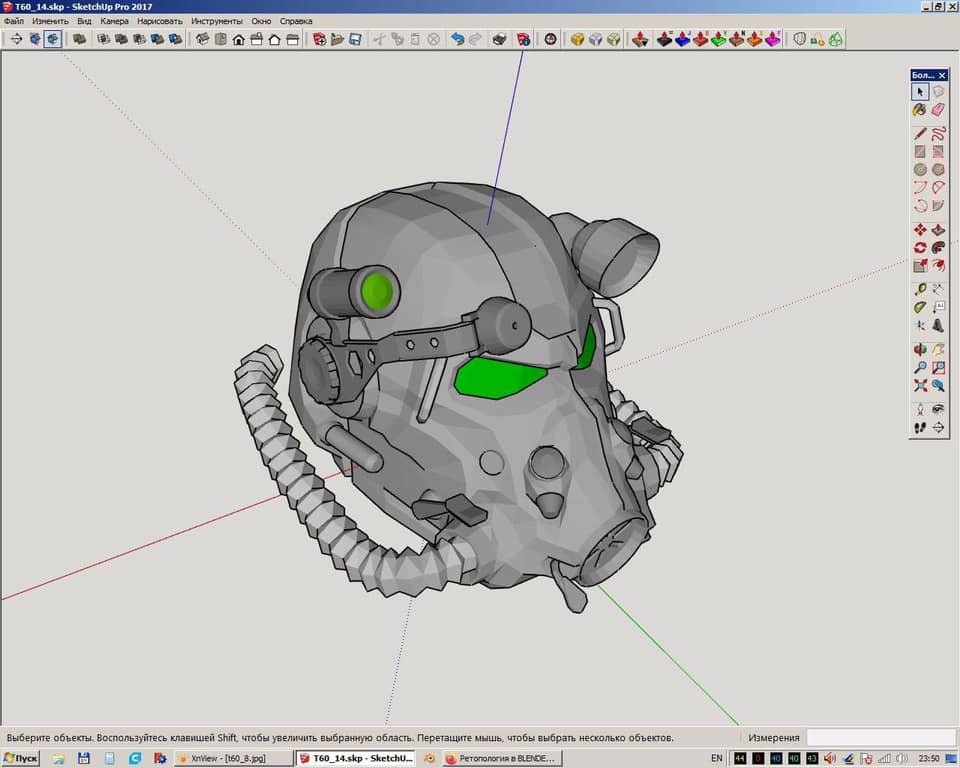Click the Измерения value box

[882, 737]
